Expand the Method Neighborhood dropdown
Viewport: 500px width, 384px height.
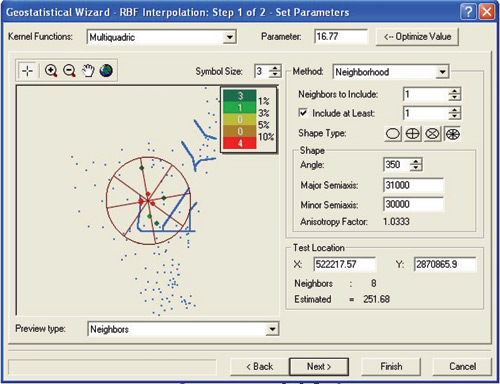pos(442,72)
